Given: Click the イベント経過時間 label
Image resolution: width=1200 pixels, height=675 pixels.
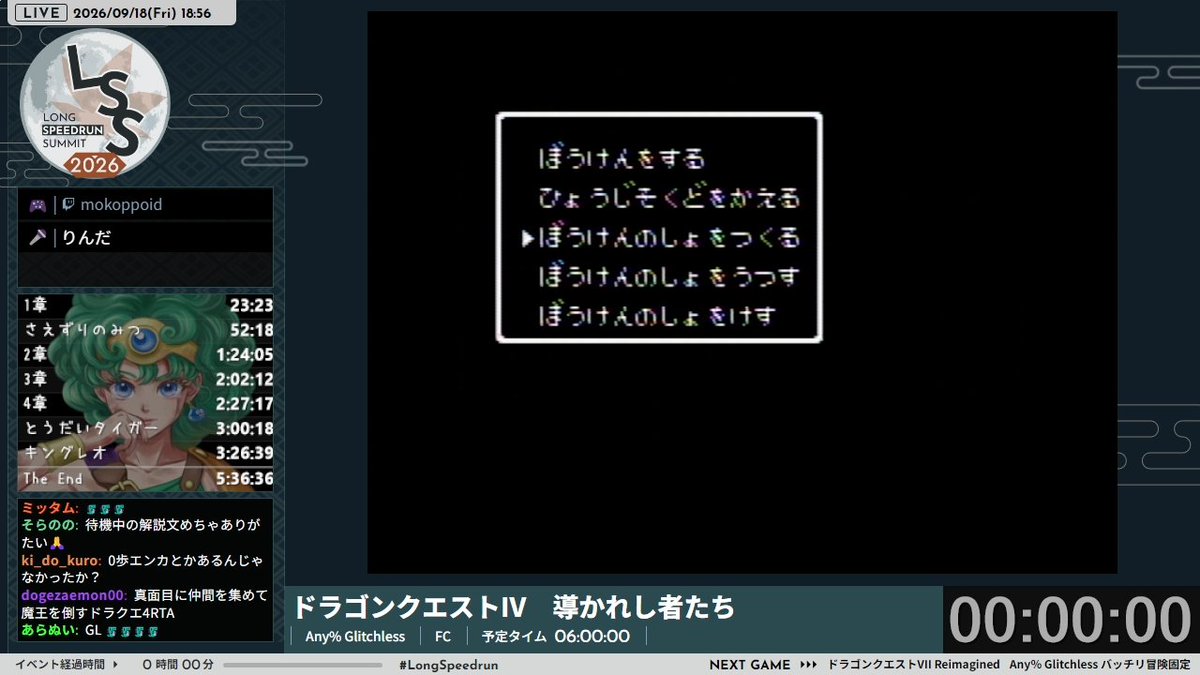Looking at the screenshot, I should (x=60, y=665).
